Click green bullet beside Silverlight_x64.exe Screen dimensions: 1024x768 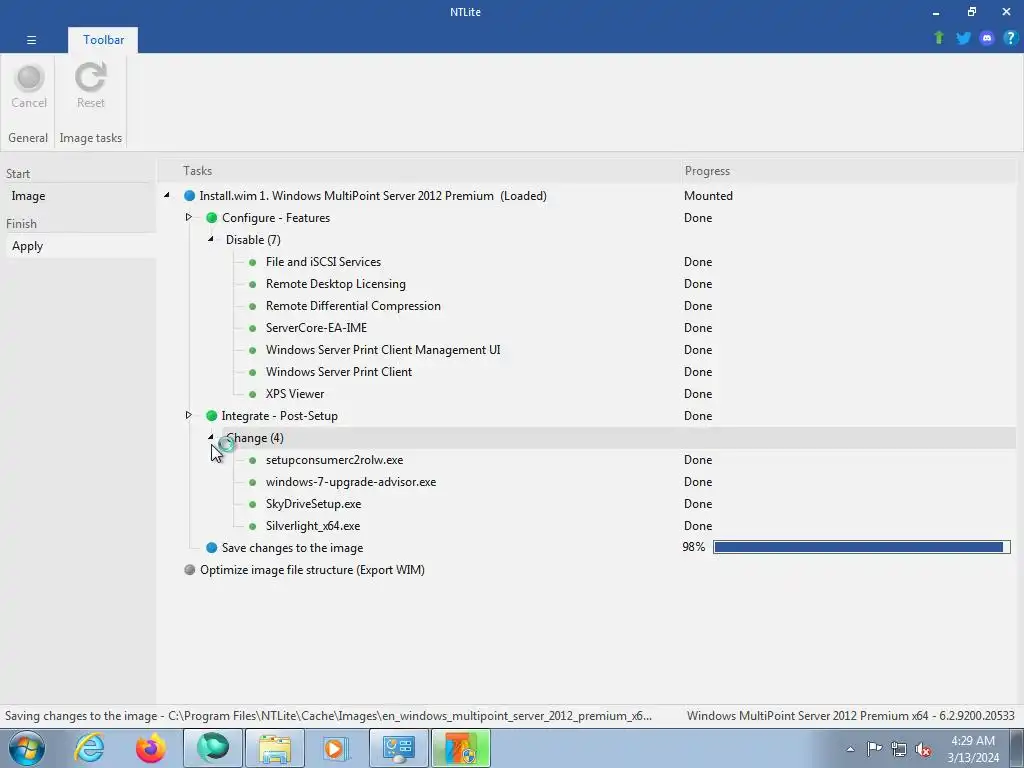tap(253, 526)
